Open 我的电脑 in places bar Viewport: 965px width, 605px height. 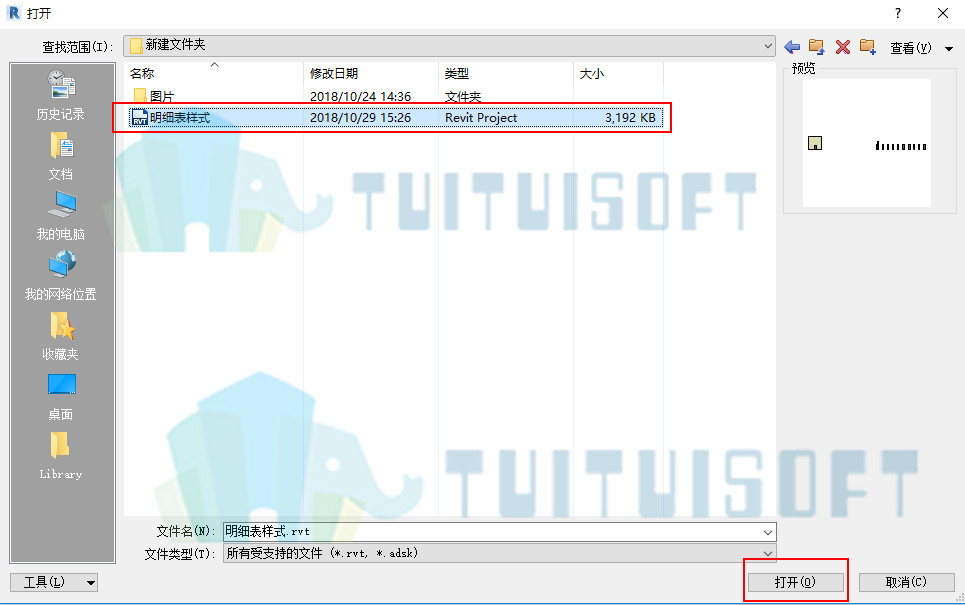click(60, 215)
